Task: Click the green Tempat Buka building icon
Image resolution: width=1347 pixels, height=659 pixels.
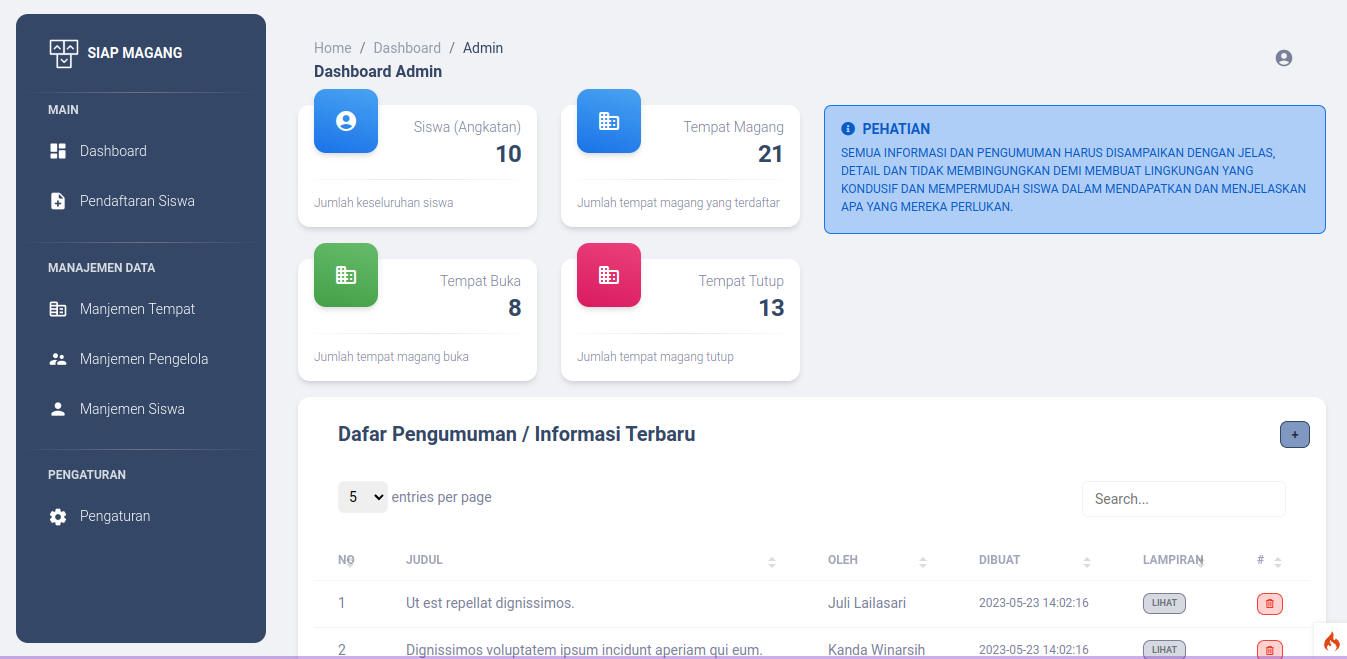Action: (346, 275)
